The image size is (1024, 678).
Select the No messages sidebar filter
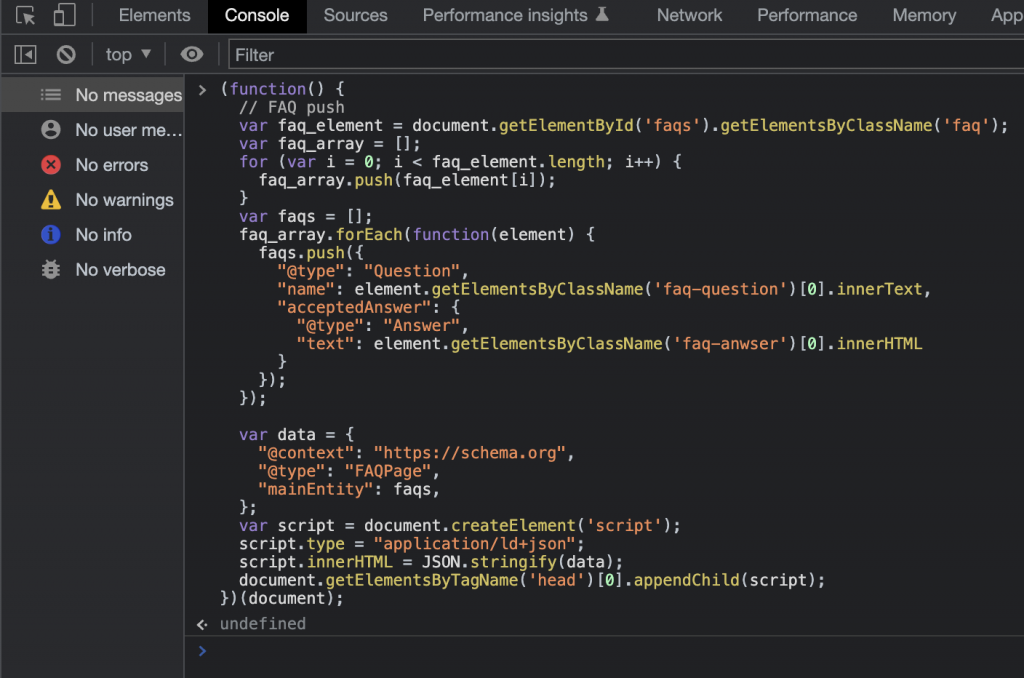click(93, 95)
